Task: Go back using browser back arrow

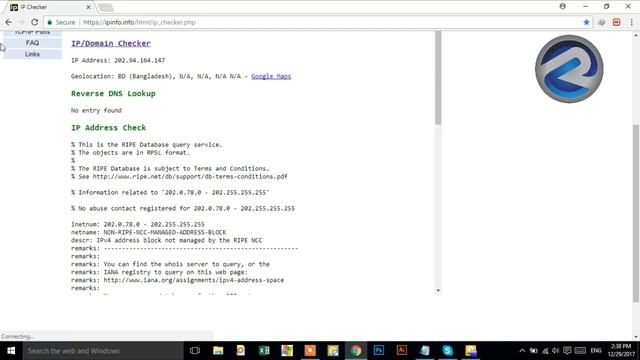Action: (9, 22)
